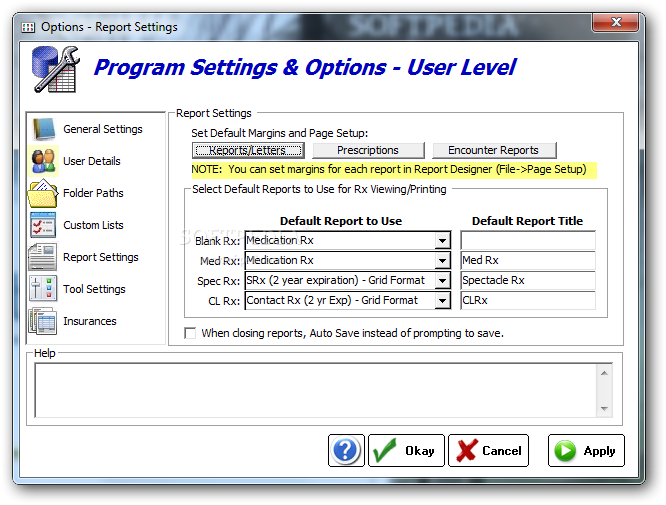Expand the Blank Rx report dropdown

click(x=443, y=241)
